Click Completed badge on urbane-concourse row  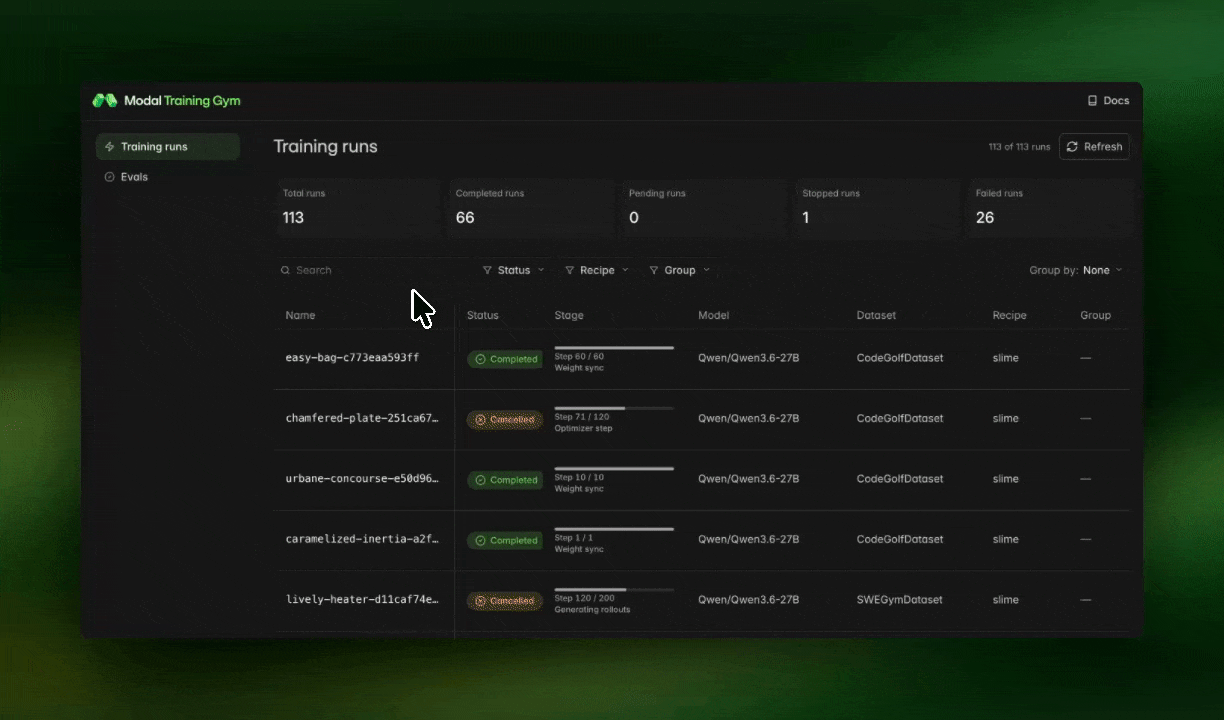pyautogui.click(x=505, y=480)
